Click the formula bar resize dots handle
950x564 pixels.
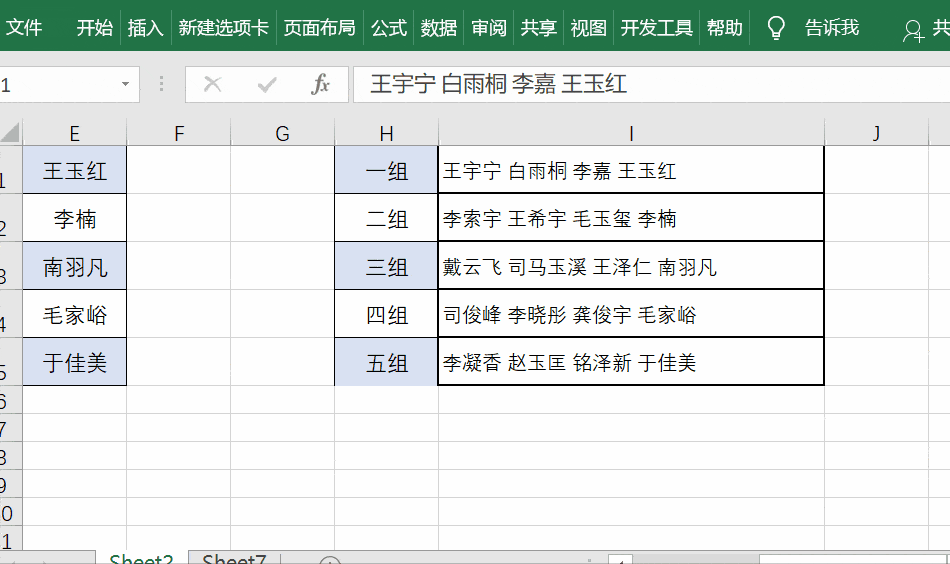pyautogui.click(x=162, y=85)
